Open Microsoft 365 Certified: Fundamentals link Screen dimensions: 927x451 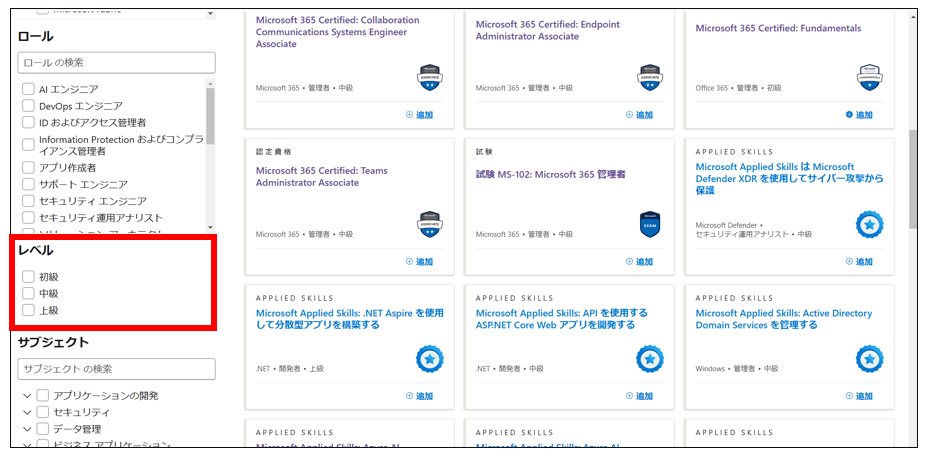778,28
